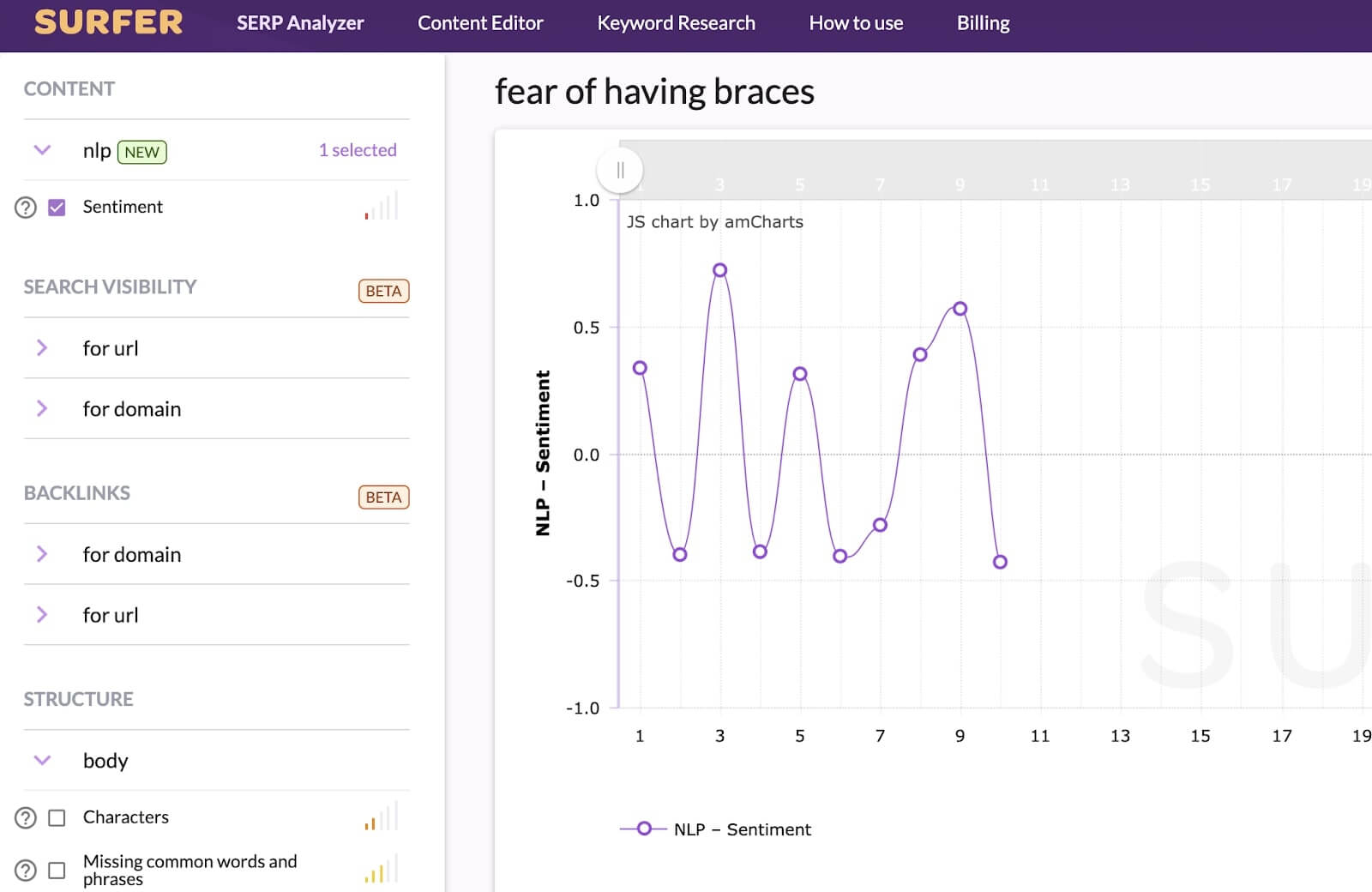
Task: Click help icon beside Missing common words
Action: point(26,871)
